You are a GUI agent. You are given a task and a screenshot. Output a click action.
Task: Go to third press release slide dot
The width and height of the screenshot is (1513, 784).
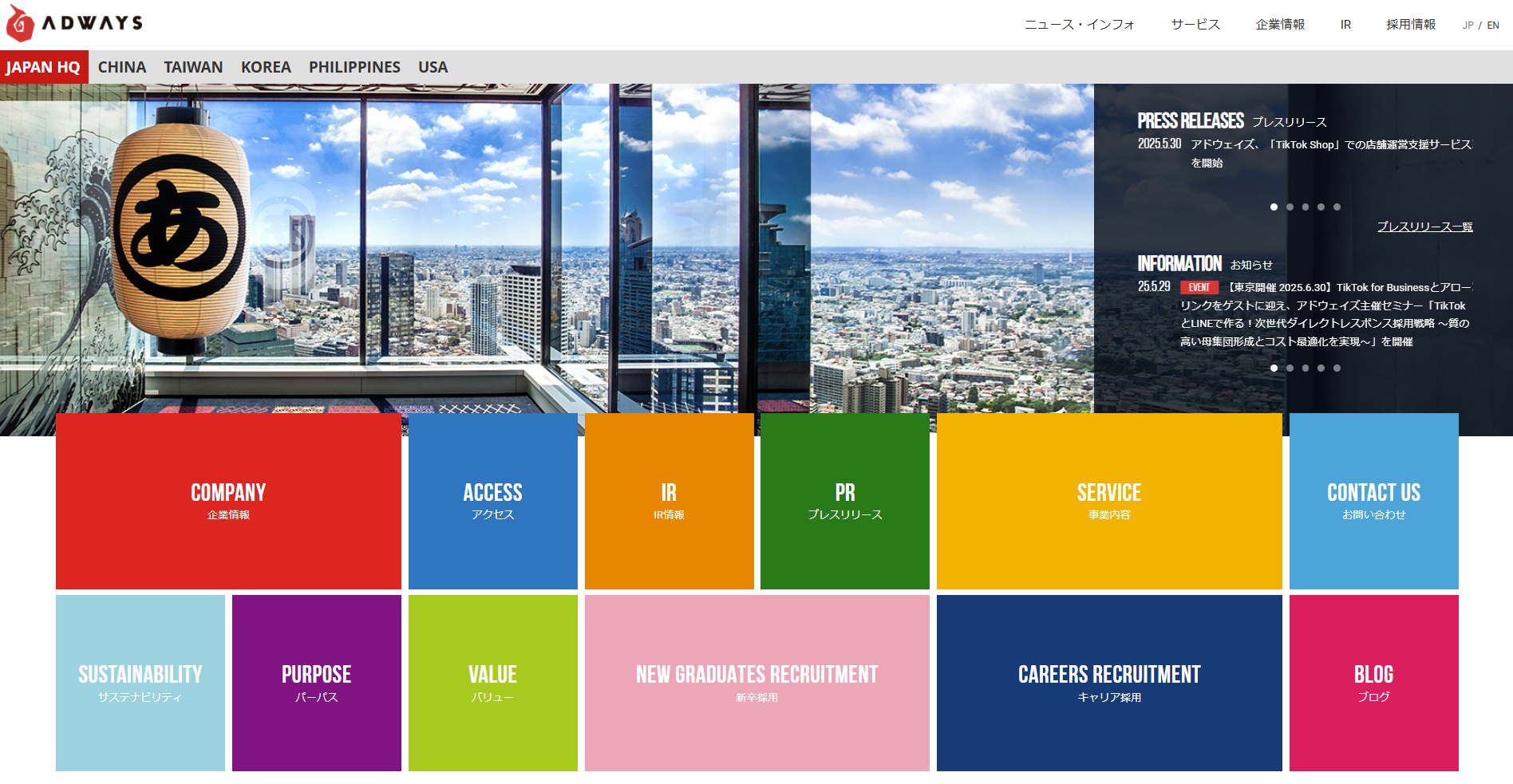[x=1306, y=207]
